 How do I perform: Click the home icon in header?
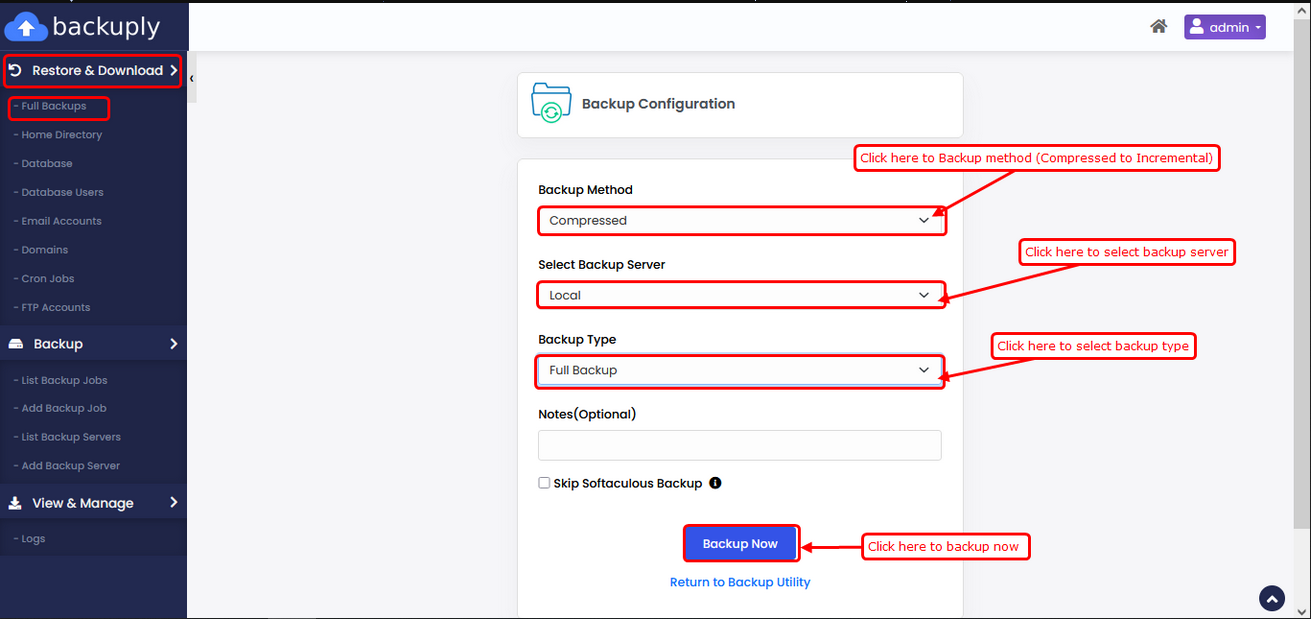[x=1158, y=27]
